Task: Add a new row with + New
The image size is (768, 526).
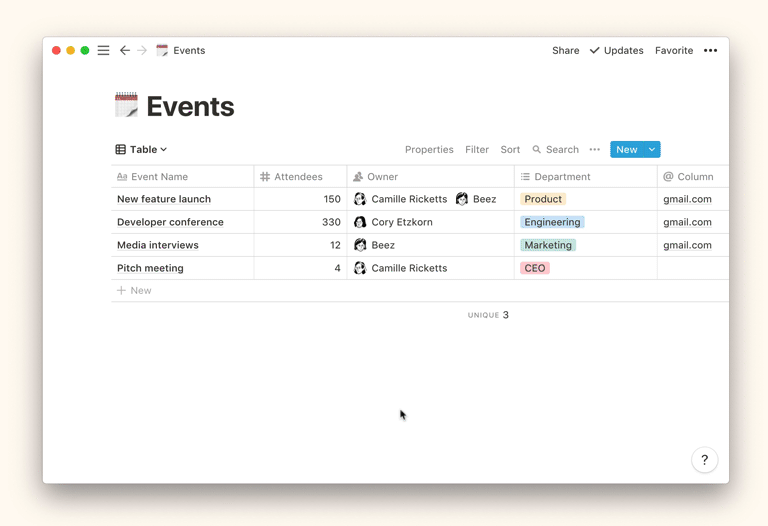Action: click(x=134, y=291)
